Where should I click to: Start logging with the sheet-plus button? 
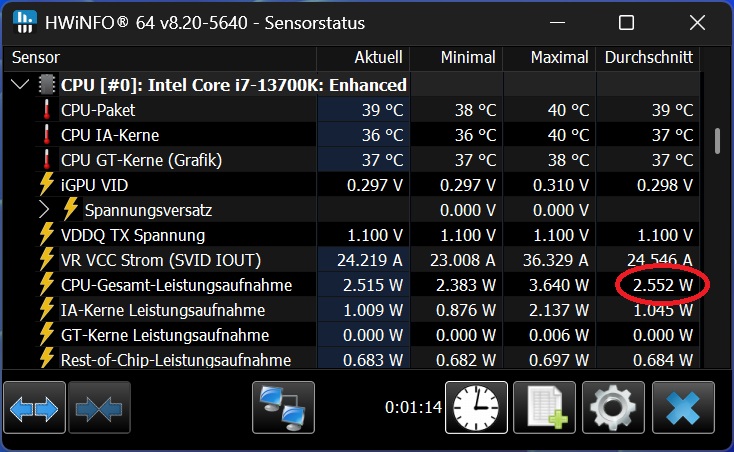coord(544,408)
